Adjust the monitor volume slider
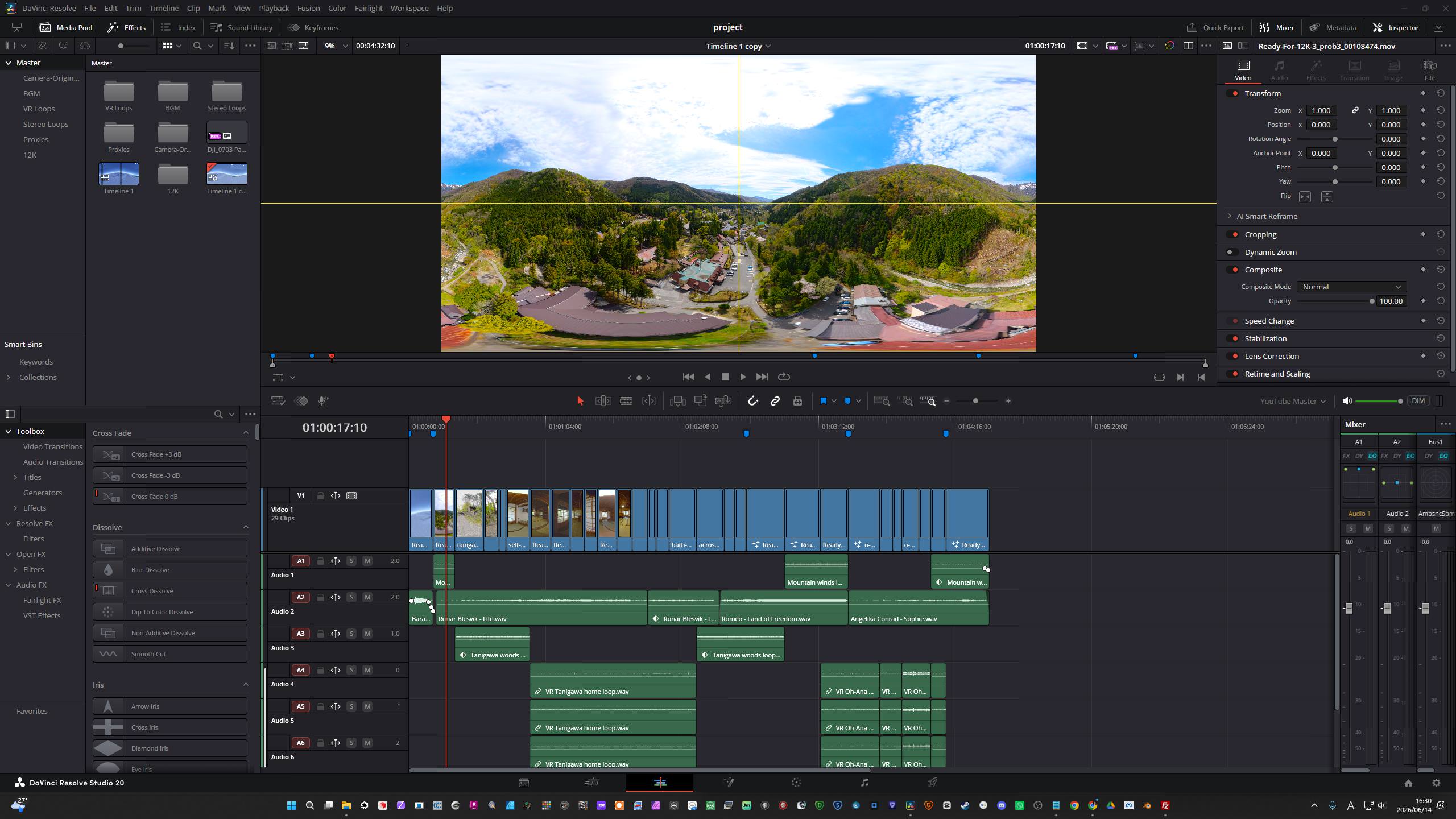Image resolution: width=1456 pixels, height=819 pixels. [x=1379, y=401]
